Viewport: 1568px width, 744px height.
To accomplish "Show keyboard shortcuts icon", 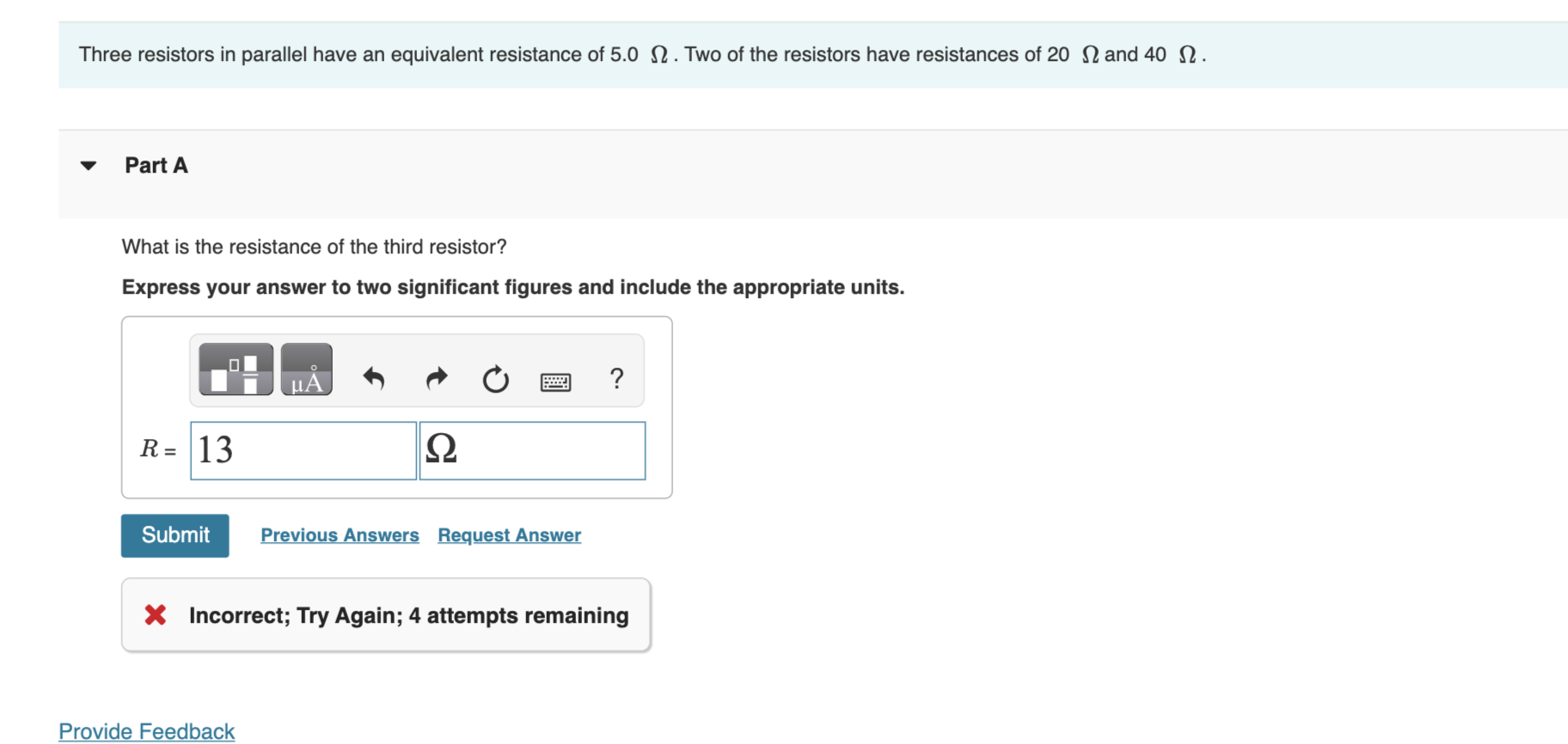I will coord(555,381).
